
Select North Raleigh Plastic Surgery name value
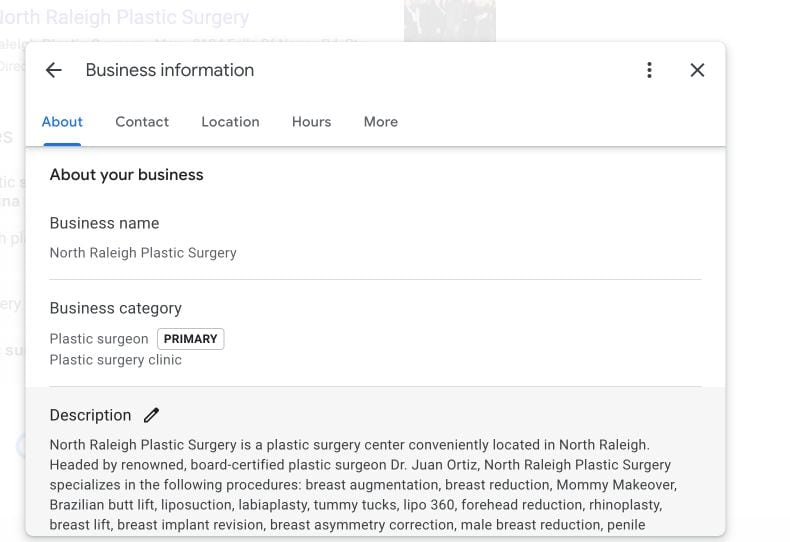(x=143, y=253)
